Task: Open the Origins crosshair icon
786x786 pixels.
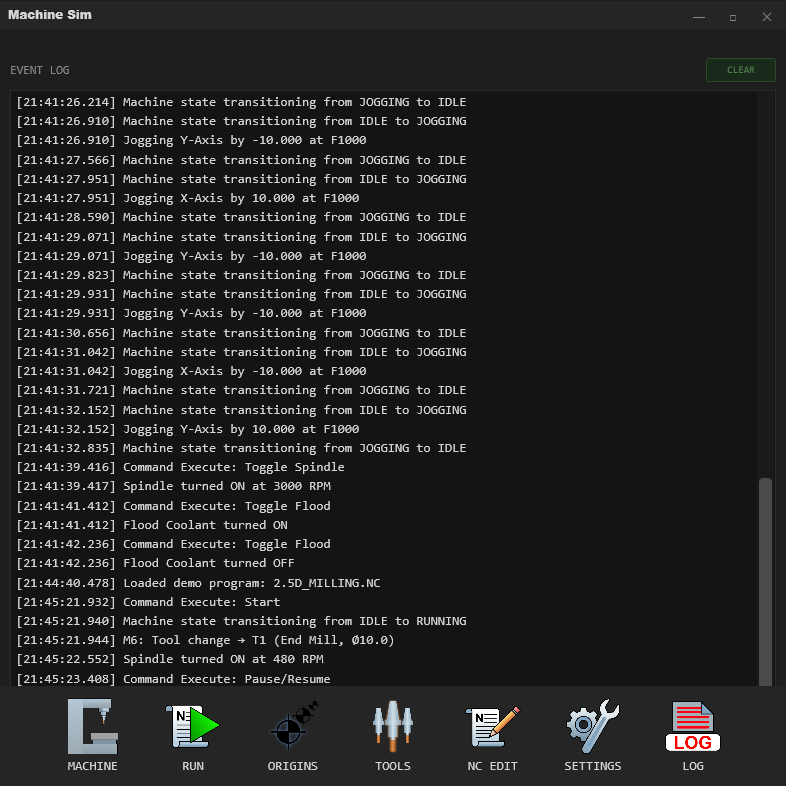Action: (x=293, y=726)
